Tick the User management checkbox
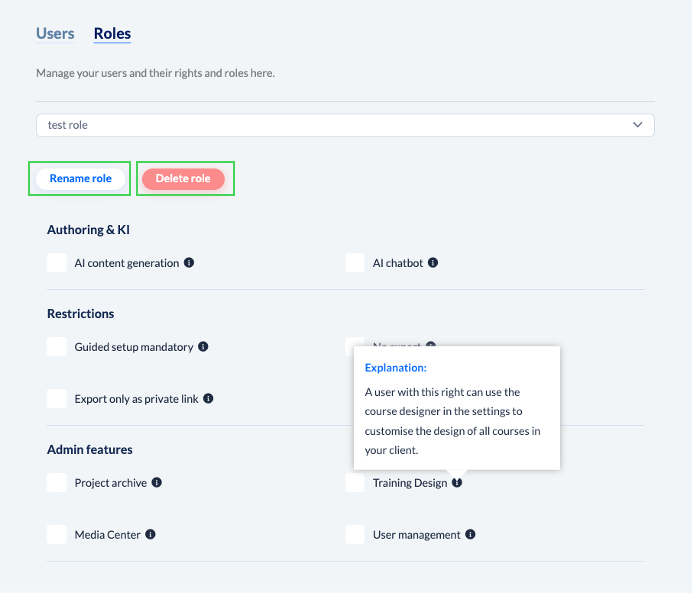Viewport: 692px width, 593px height. [355, 534]
